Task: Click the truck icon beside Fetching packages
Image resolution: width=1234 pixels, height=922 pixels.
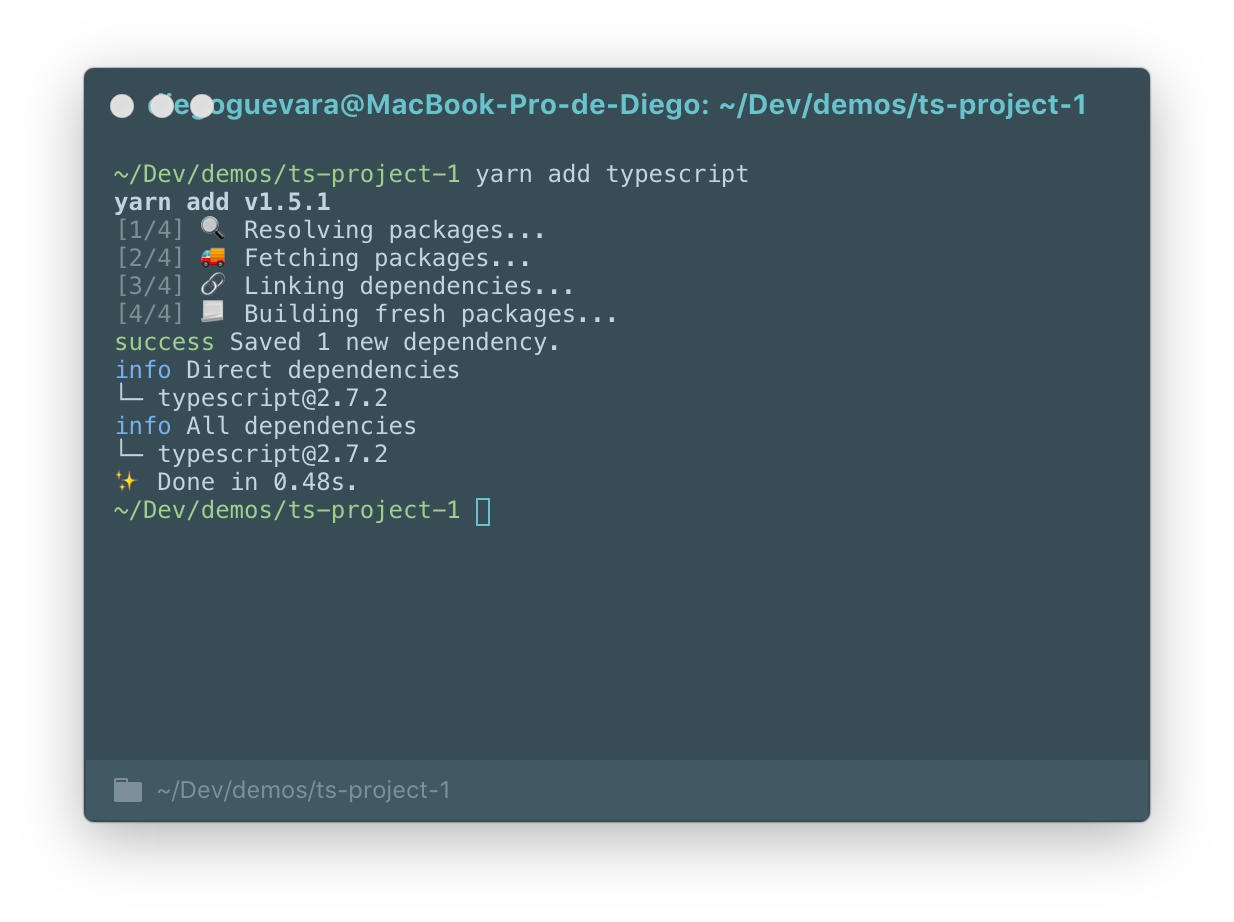Action: (x=211, y=257)
